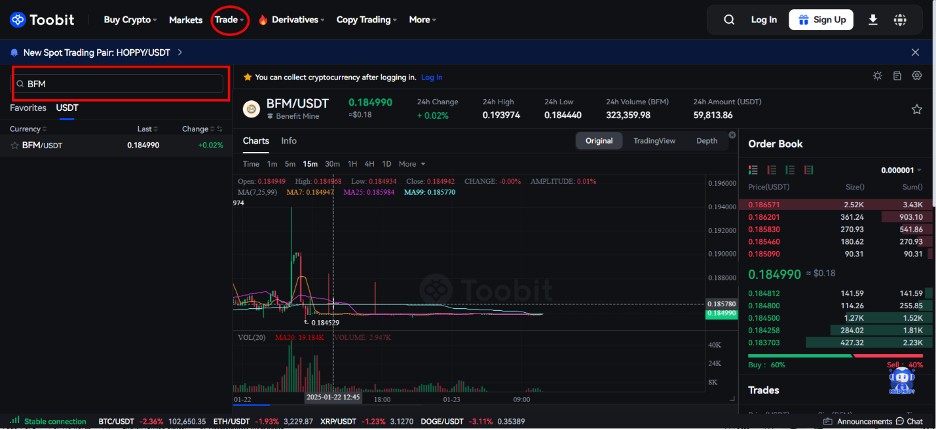This screenshot has width=936, height=430.
Task: Favorite BFM/USDT with header star icon
Action: click(x=917, y=109)
